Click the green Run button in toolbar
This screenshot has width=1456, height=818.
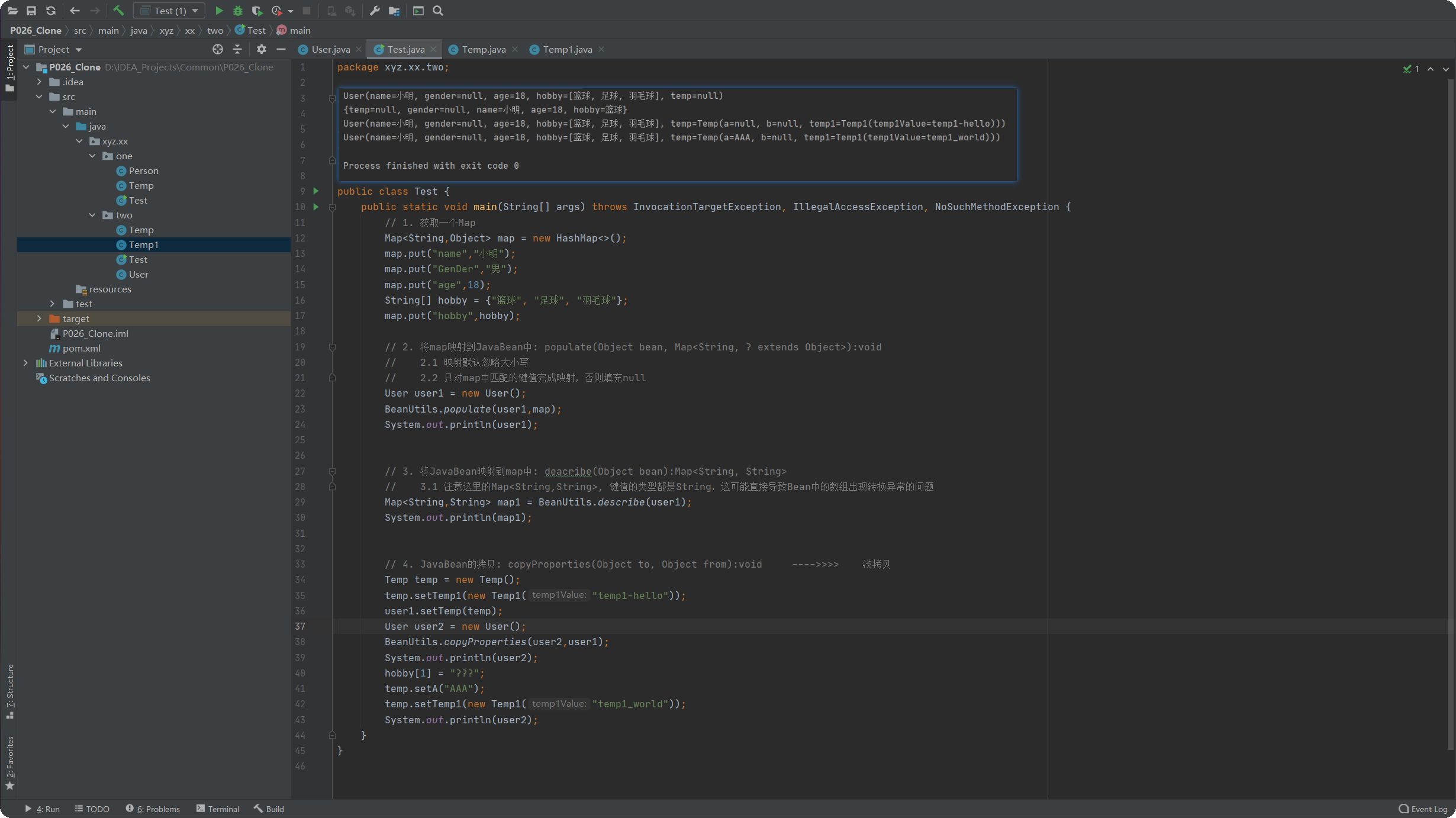coord(219,11)
